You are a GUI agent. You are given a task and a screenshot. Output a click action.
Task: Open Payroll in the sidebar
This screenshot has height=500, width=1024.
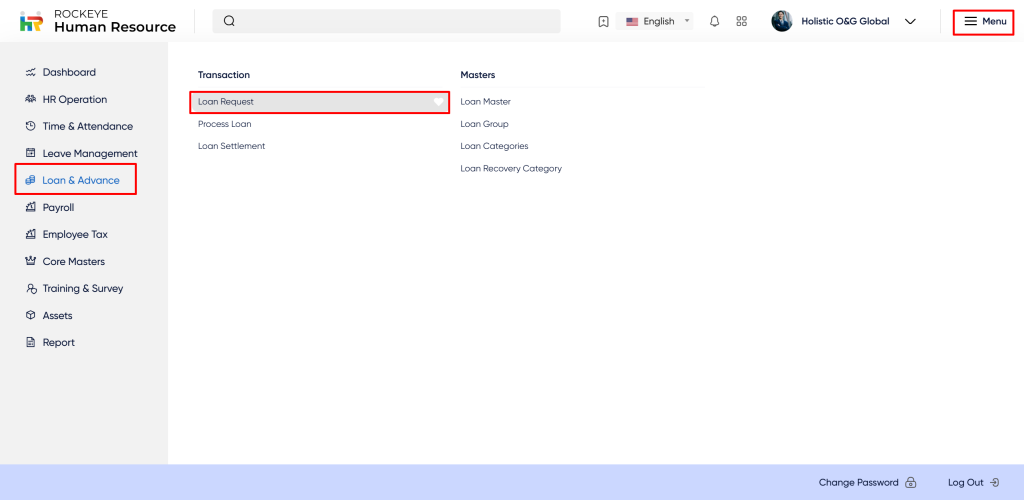click(x=58, y=207)
